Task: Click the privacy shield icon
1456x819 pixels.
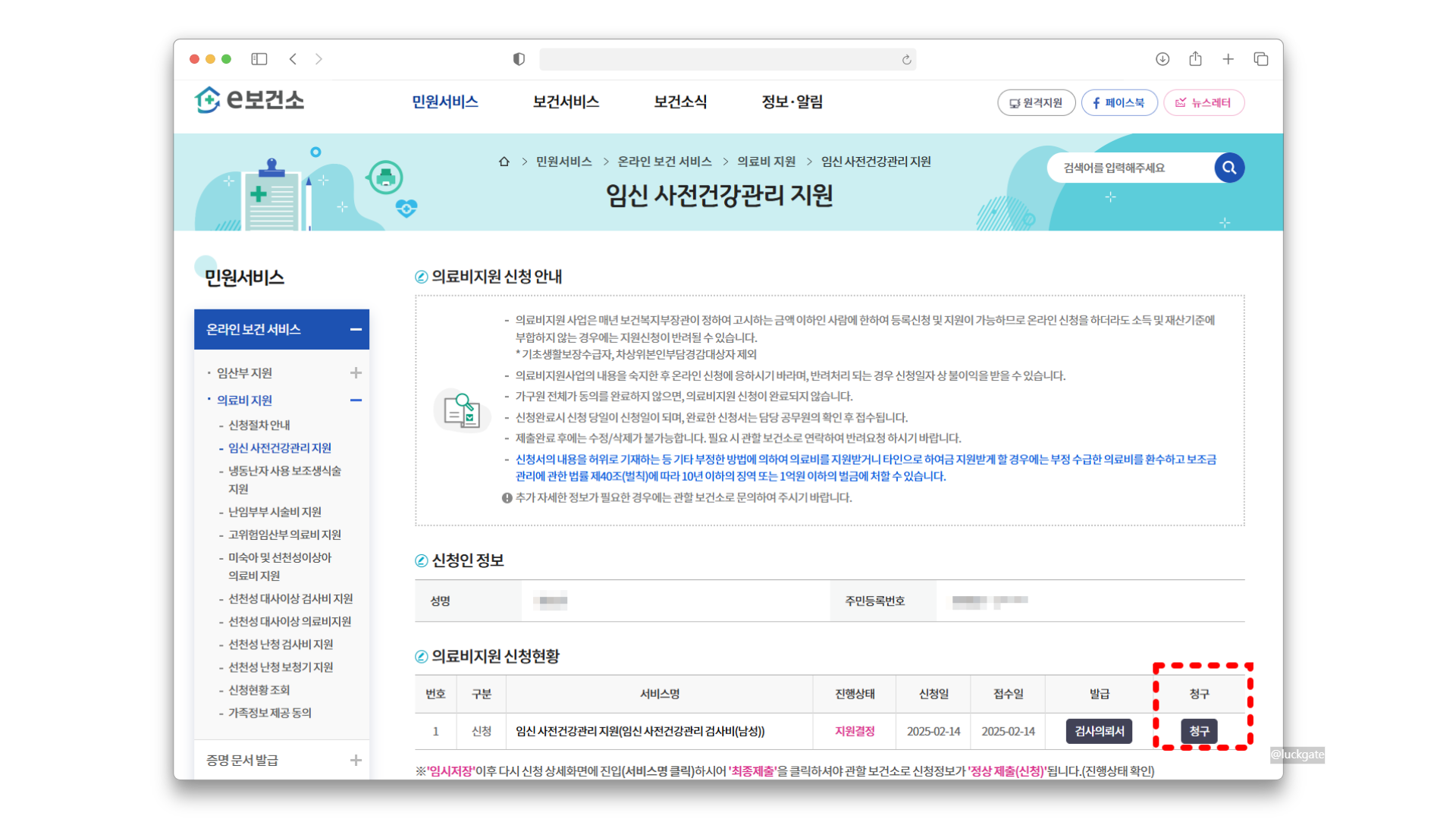Action: pyautogui.click(x=519, y=59)
